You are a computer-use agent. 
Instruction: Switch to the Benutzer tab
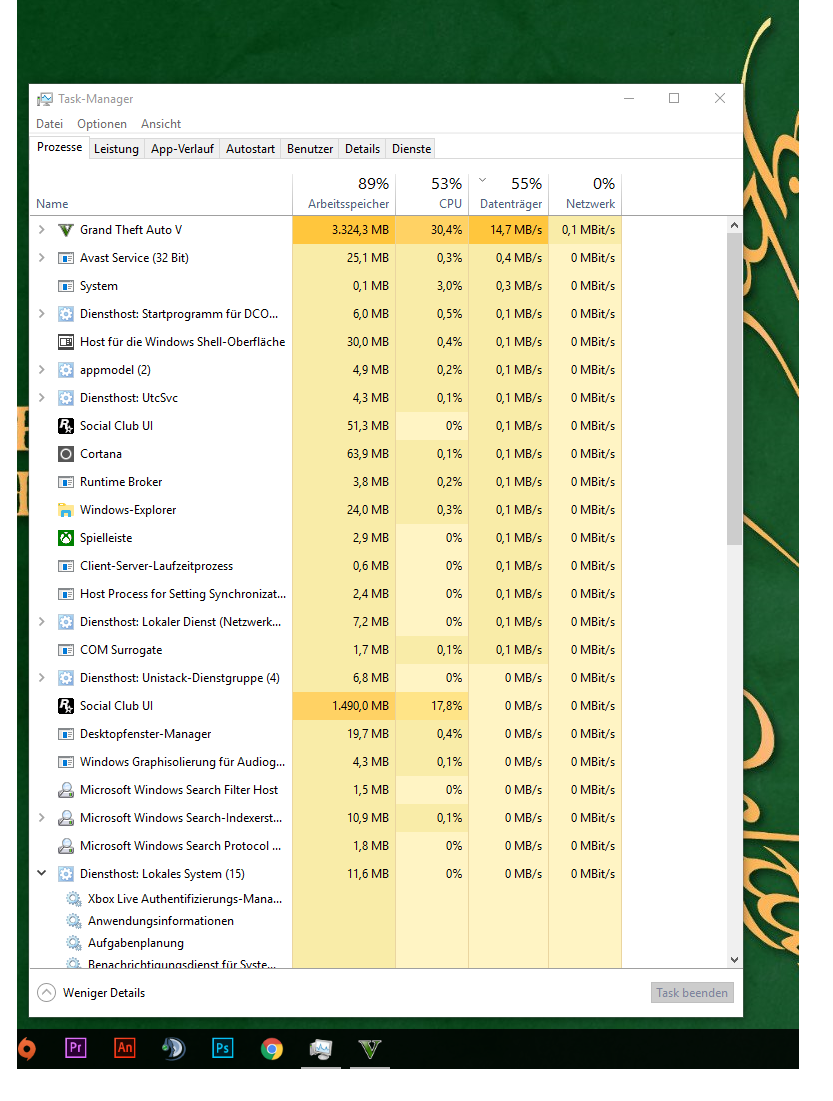pos(310,149)
